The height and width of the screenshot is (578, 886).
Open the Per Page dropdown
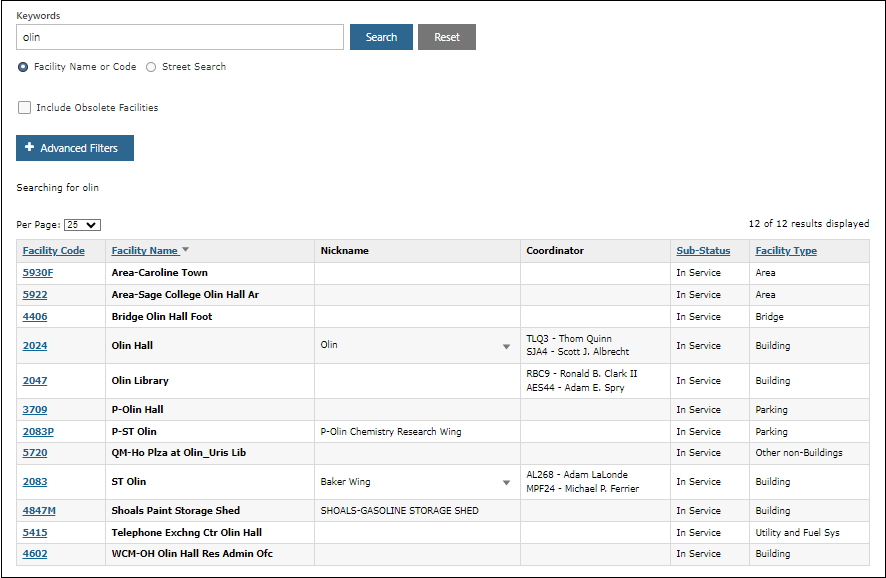click(82, 225)
